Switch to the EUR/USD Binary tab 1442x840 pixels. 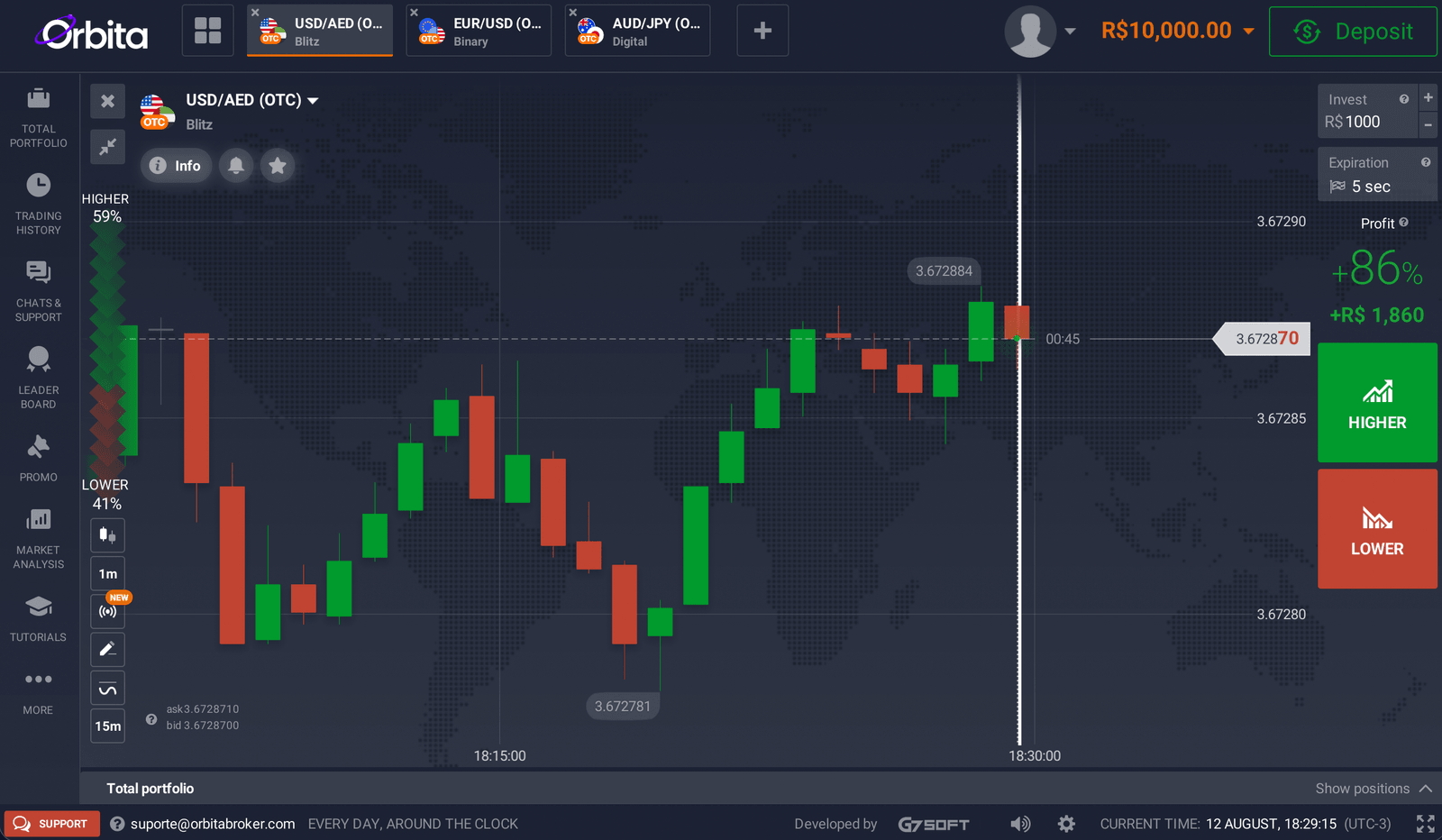click(x=479, y=31)
